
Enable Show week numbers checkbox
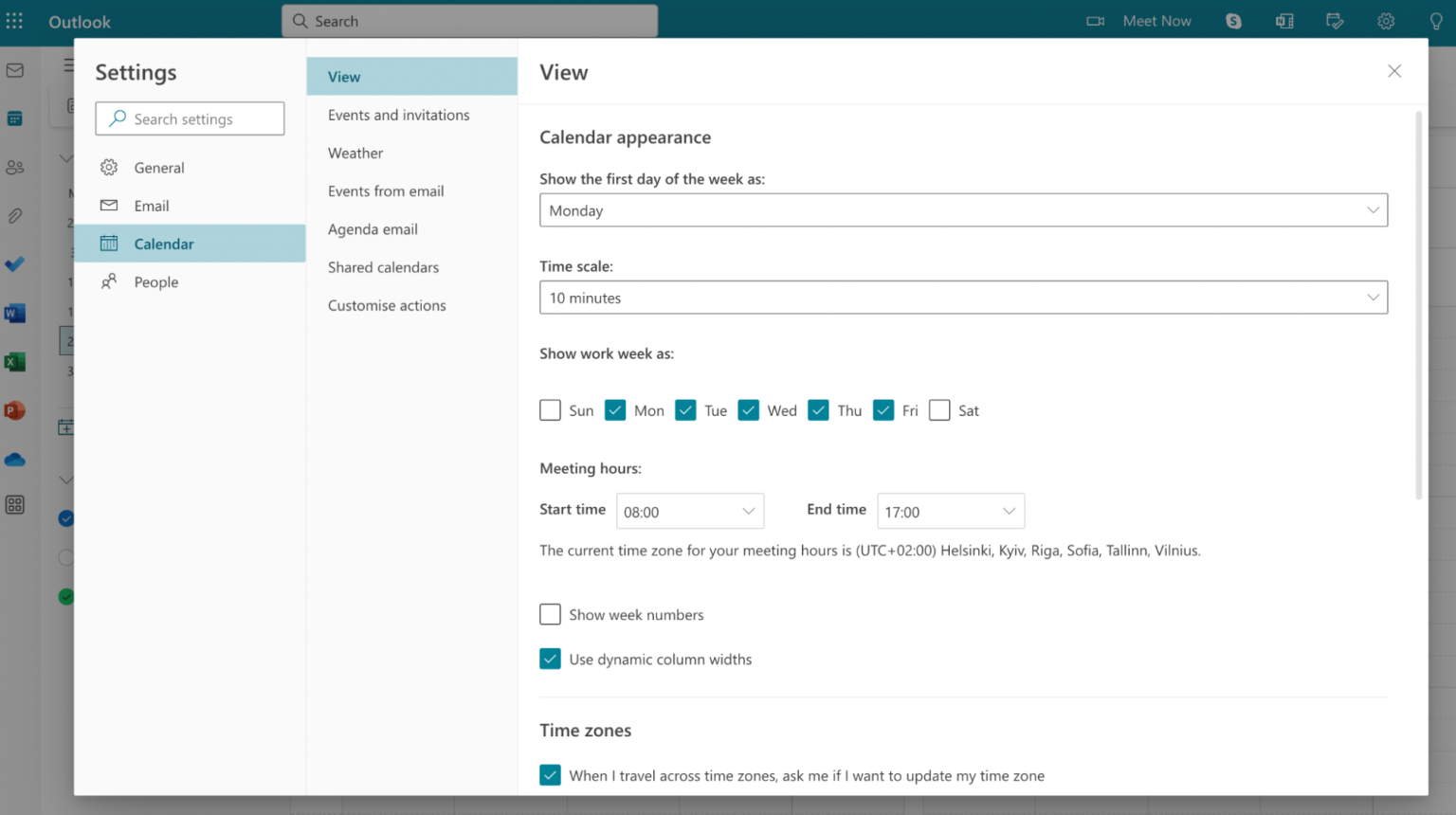550,614
